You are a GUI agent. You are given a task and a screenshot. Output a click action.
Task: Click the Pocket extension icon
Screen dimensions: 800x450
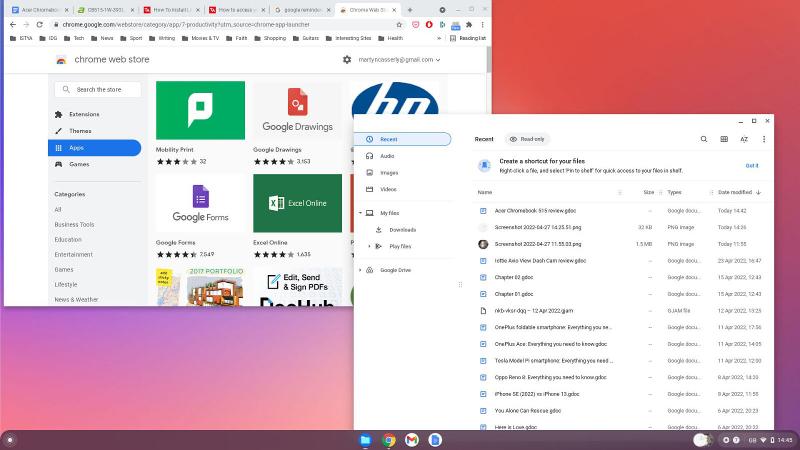click(x=415, y=24)
